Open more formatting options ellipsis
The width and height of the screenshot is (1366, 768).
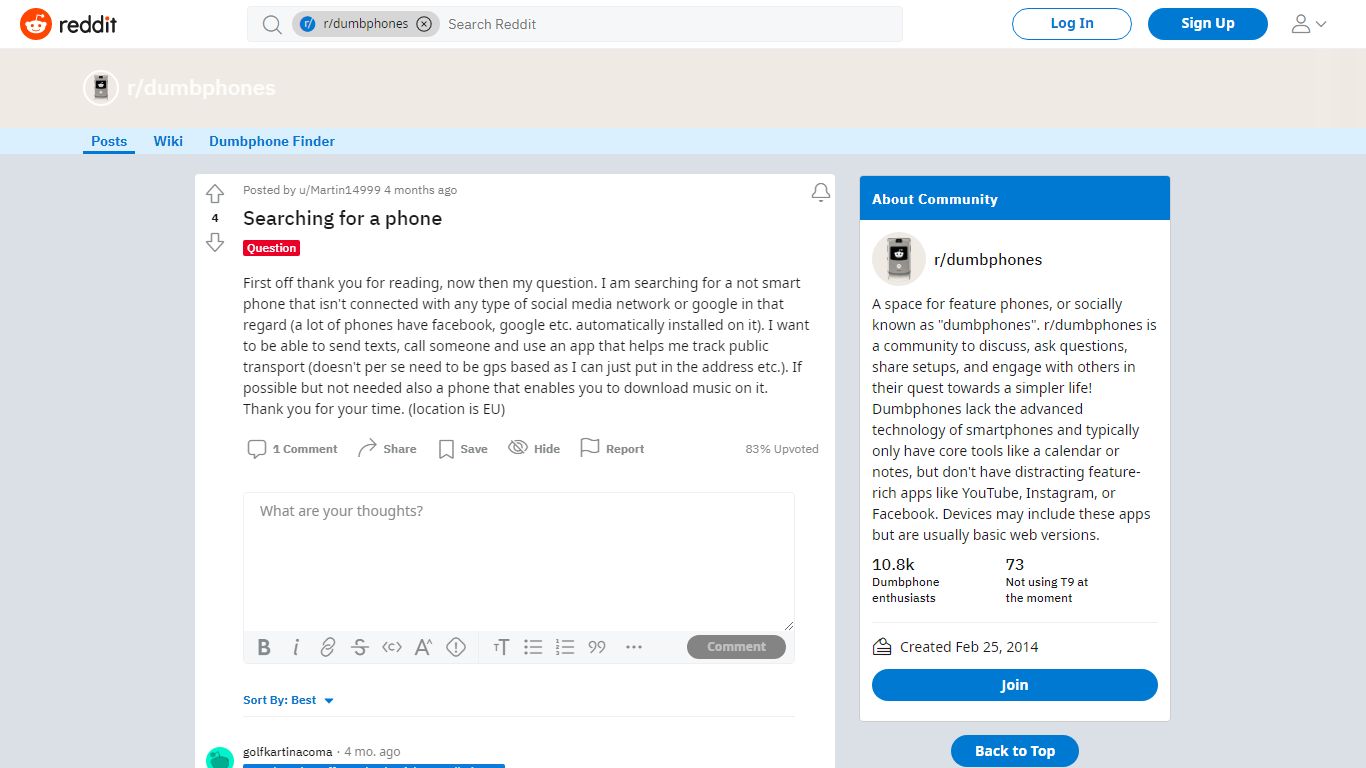(634, 647)
